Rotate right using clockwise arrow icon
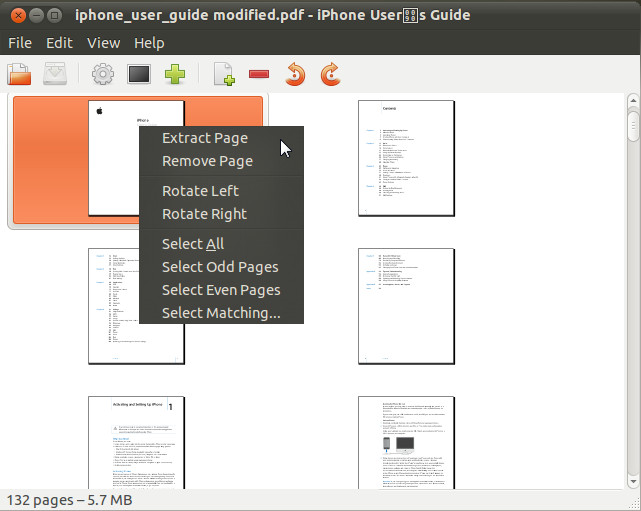This screenshot has height=511, width=641. point(330,74)
